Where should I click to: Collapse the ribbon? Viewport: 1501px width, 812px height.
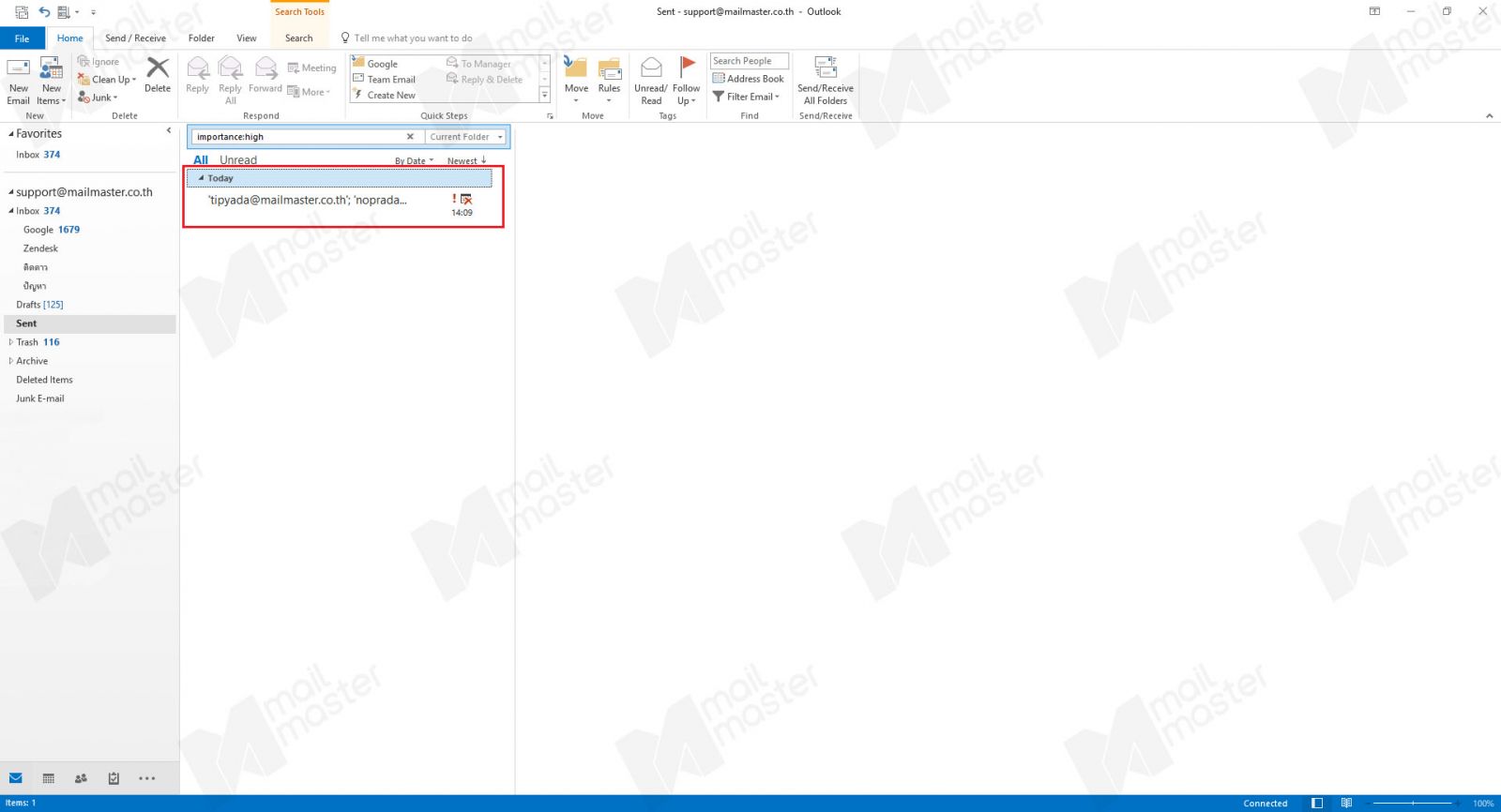click(x=1489, y=116)
